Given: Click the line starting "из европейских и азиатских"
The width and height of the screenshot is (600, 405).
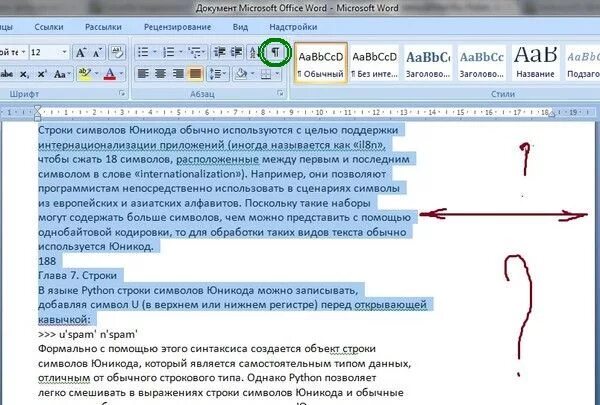Looking at the screenshot, I should coord(204,203).
